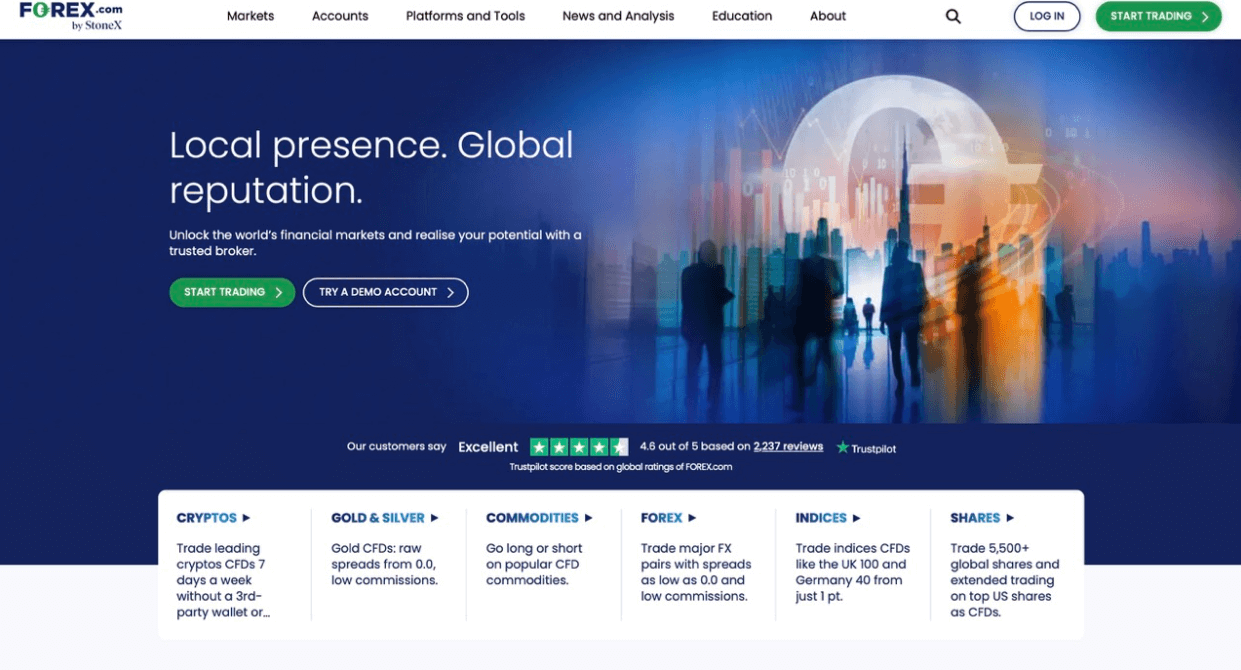Open the About menu
1241x670 pixels.
(828, 16)
